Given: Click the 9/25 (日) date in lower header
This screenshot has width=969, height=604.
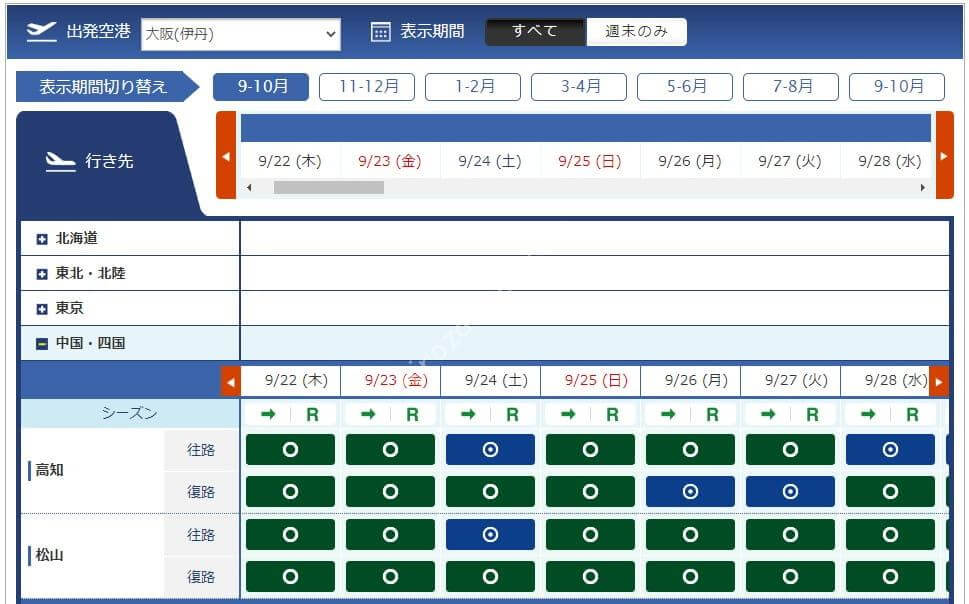Looking at the screenshot, I should 596,380.
